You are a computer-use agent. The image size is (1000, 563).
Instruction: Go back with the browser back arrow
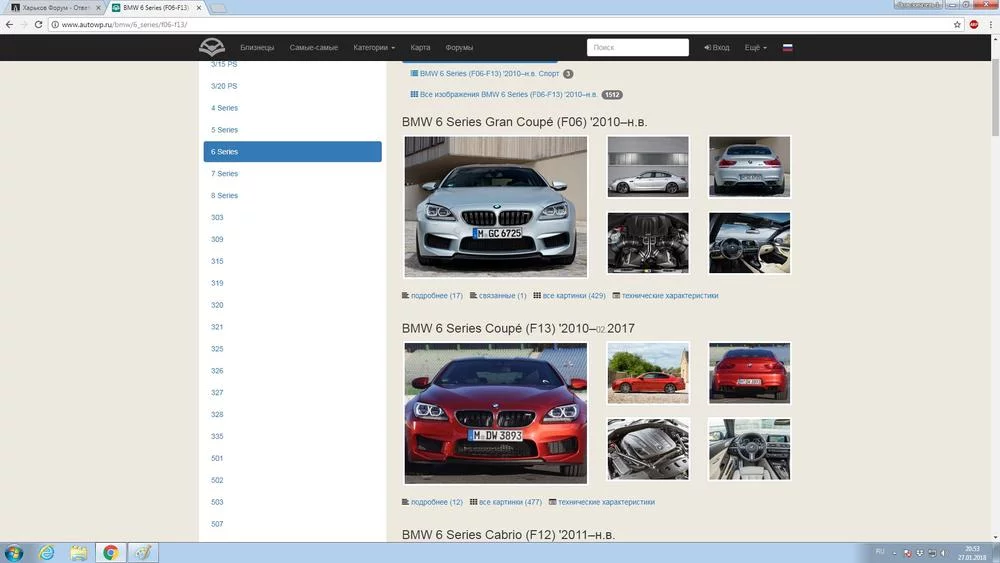pyautogui.click(x=9, y=24)
